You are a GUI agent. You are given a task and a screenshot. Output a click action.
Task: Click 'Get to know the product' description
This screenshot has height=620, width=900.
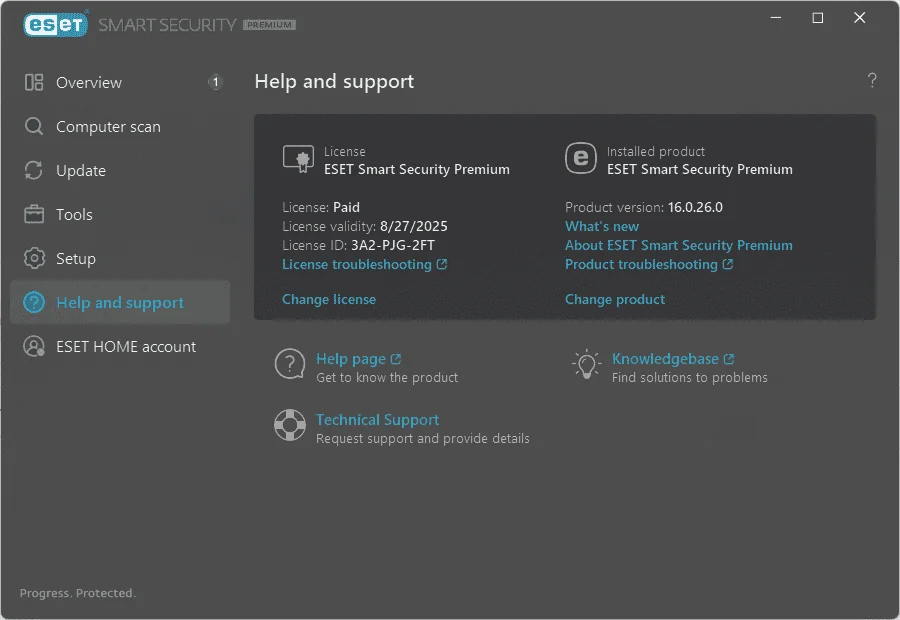[387, 377]
